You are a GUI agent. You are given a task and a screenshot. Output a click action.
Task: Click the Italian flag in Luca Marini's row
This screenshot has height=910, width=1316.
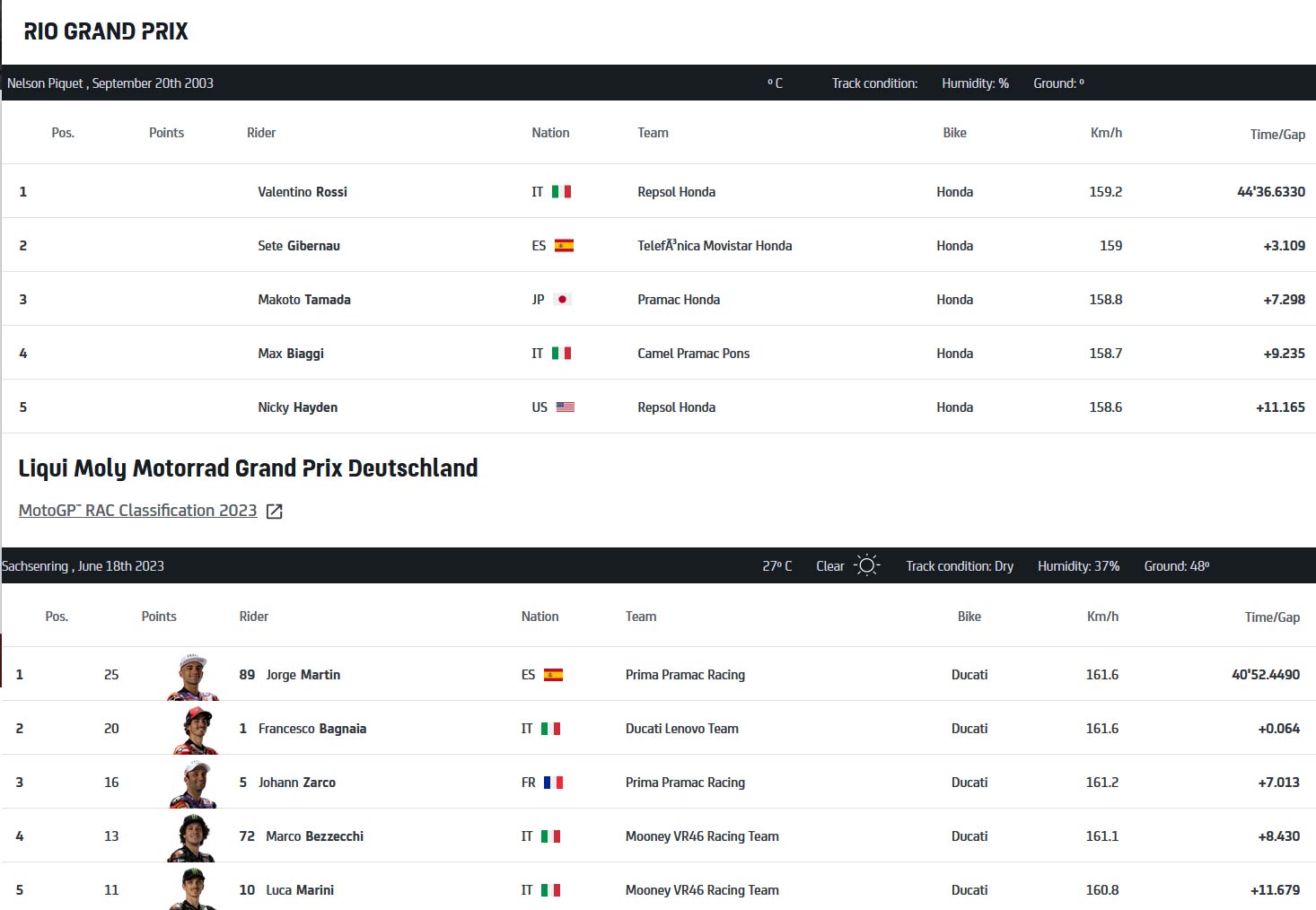coord(550,890)
